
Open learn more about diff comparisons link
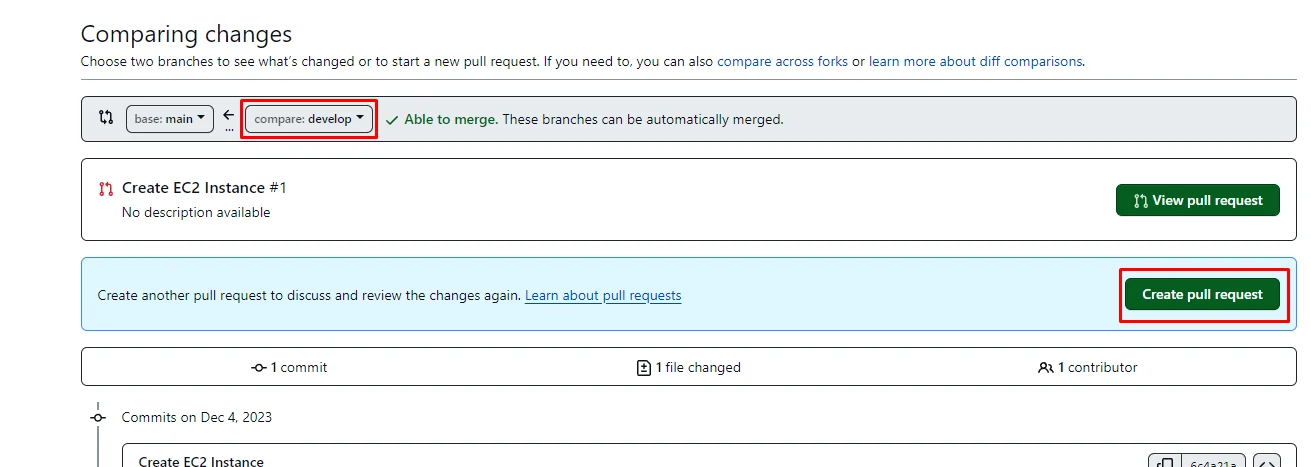[975, 61]
